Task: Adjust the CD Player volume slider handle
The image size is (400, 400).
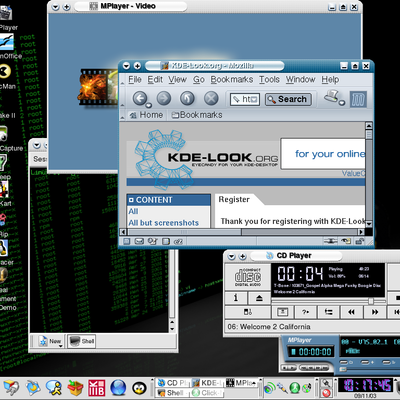Action: (371, 301)
